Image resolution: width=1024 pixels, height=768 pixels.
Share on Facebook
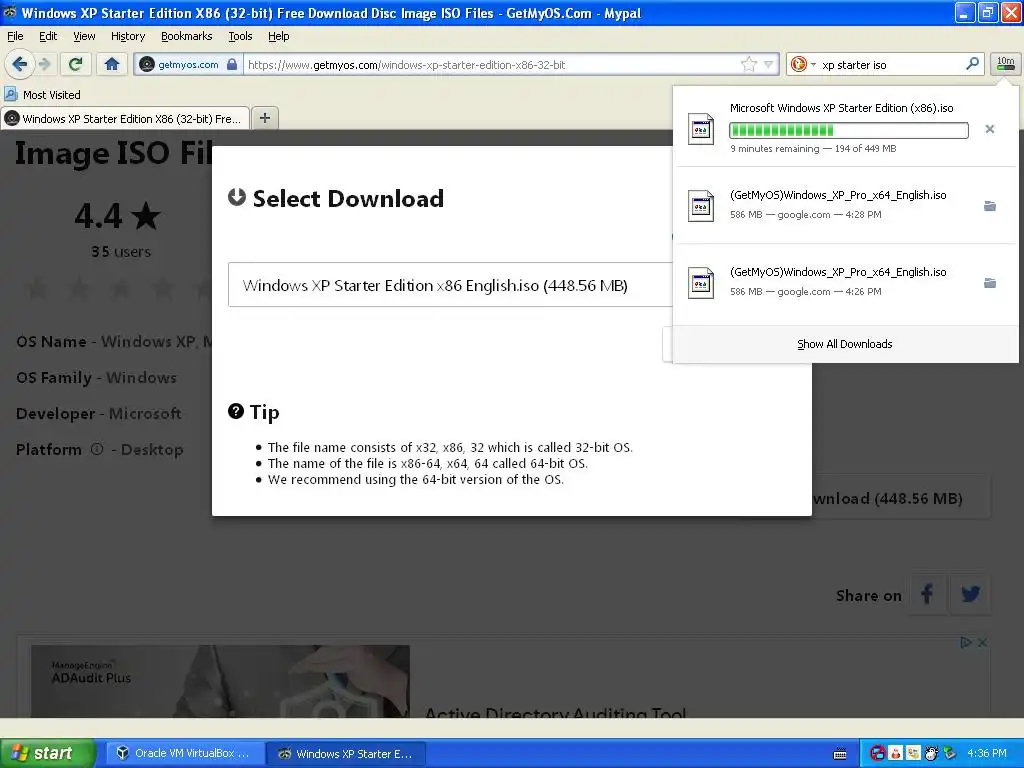(x=927, y=594)
